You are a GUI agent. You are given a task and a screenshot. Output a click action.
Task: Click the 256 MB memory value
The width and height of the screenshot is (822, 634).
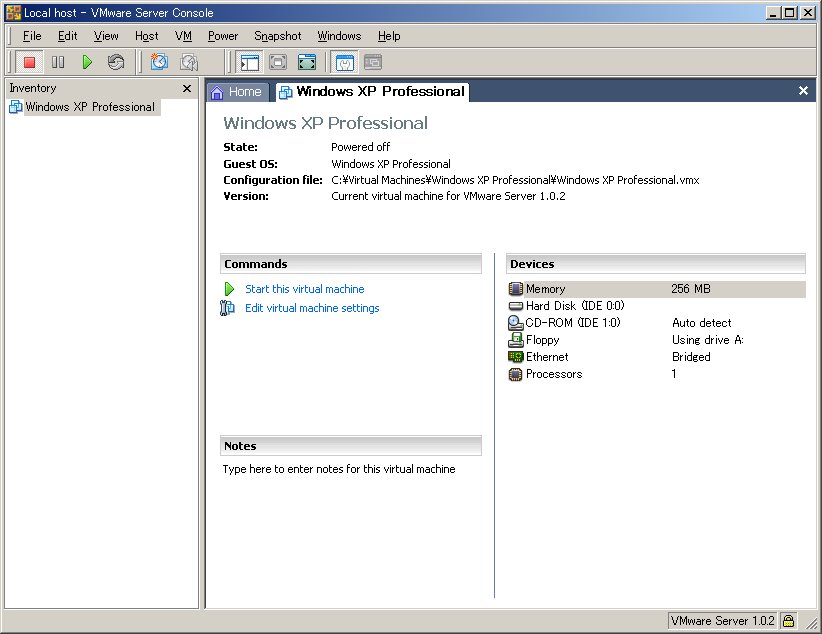[x=691, y=289]
